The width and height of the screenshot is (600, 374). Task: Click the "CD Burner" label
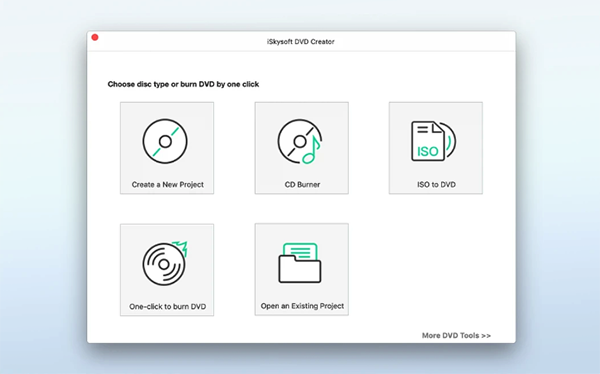click(302, 185)
